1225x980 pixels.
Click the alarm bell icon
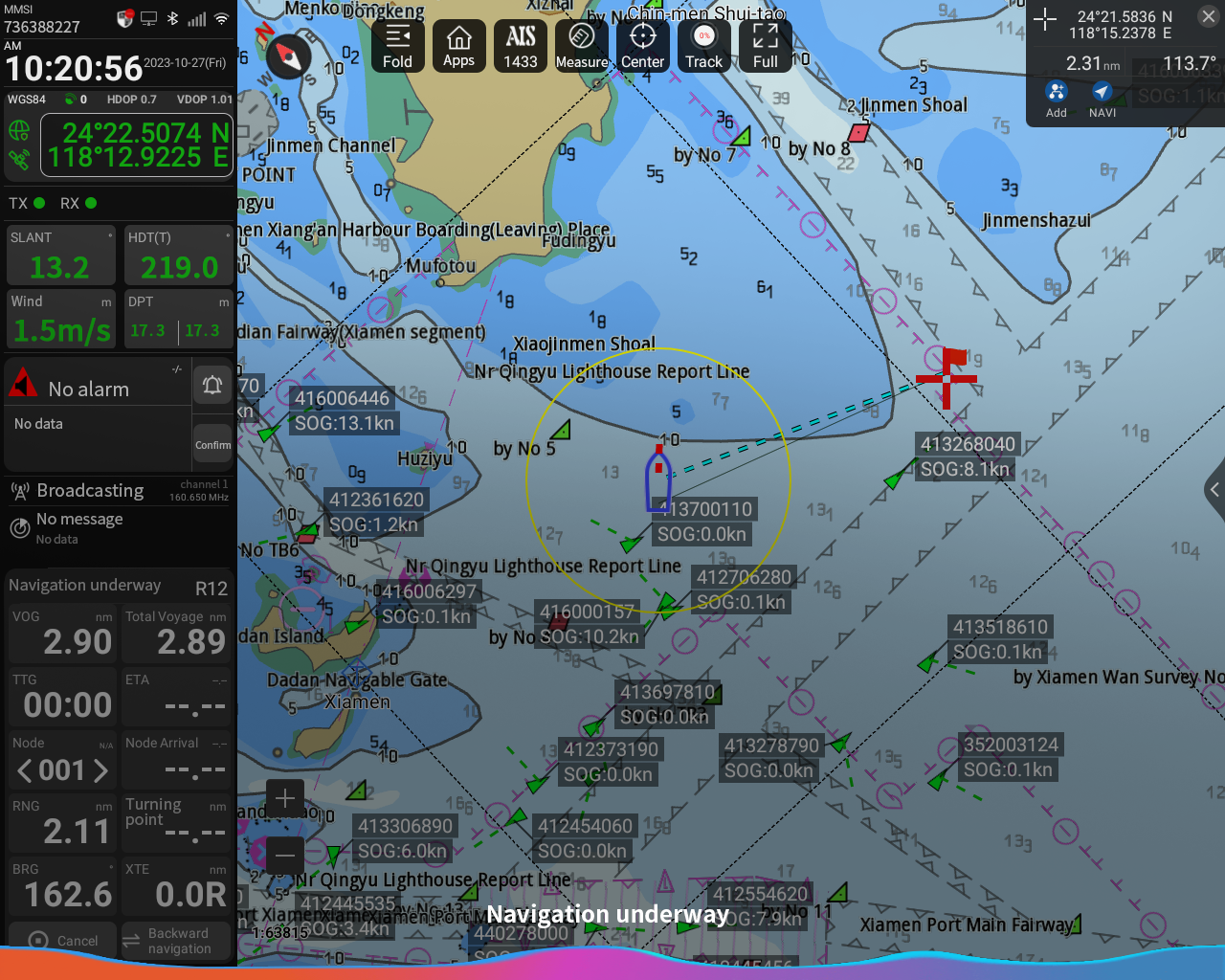point(212,385)
